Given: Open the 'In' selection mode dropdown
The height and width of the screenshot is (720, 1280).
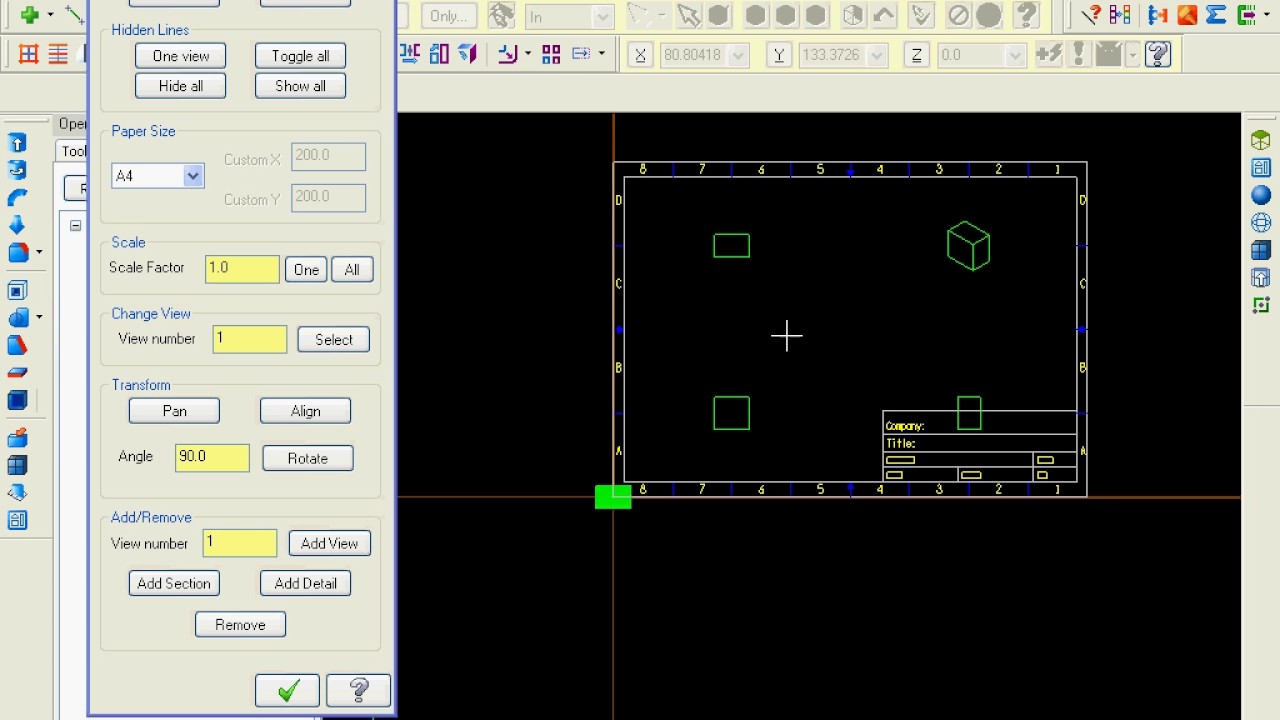Looking at the screenshot, I should (603, 17).
